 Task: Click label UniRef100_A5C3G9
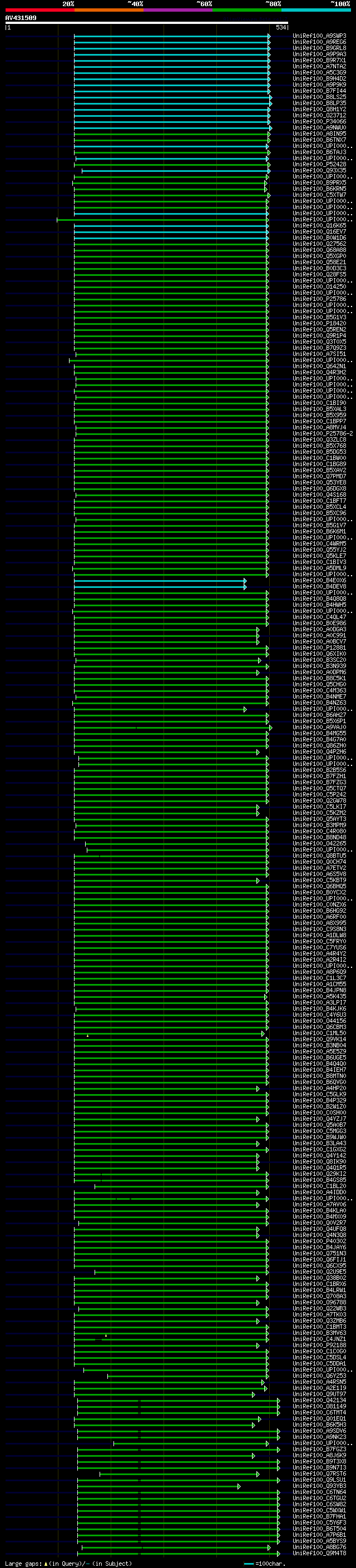pyautogui.click(x=319, y=72)
